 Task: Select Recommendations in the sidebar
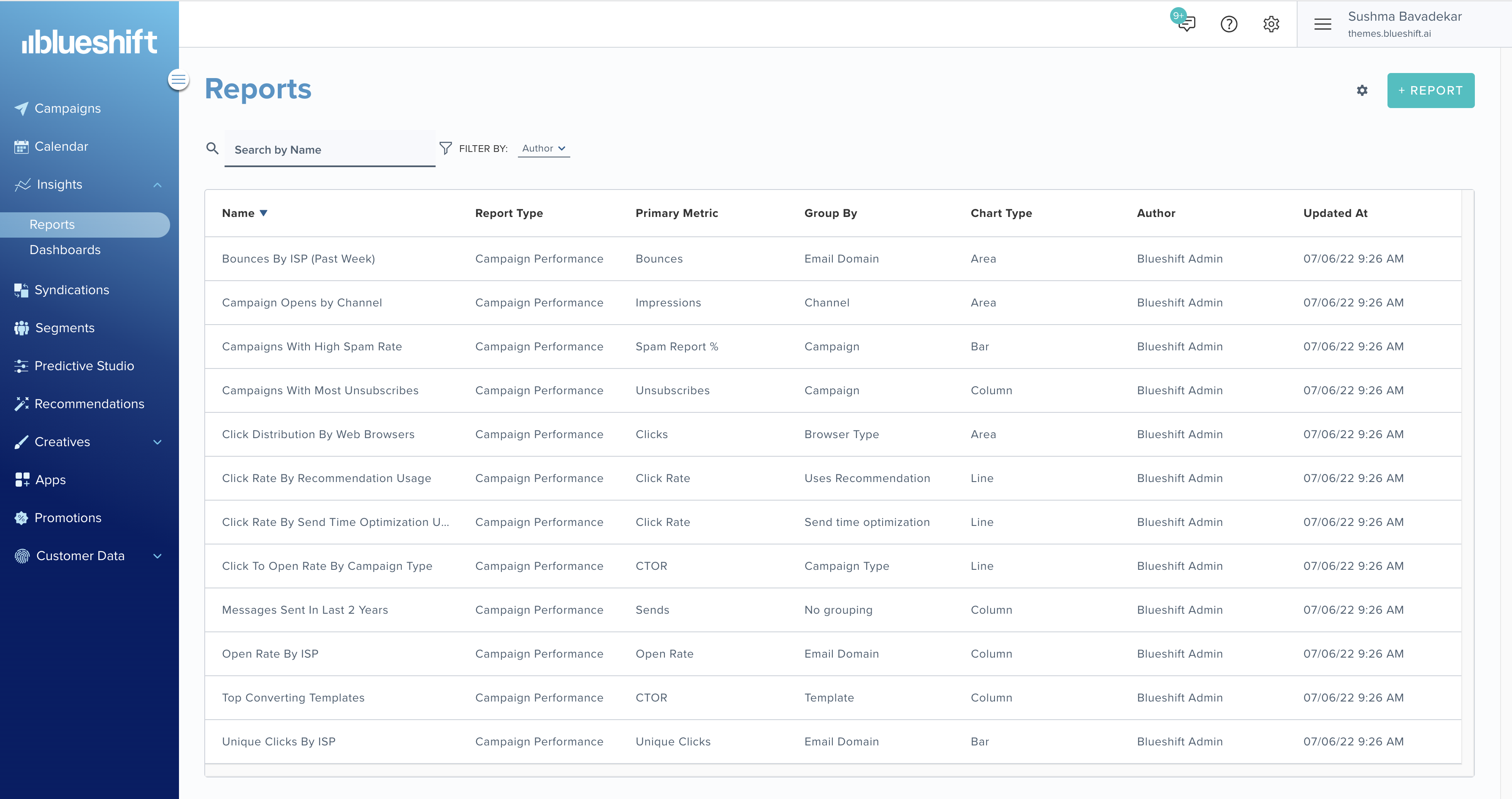pyautogui.click(x=89, y=404)
